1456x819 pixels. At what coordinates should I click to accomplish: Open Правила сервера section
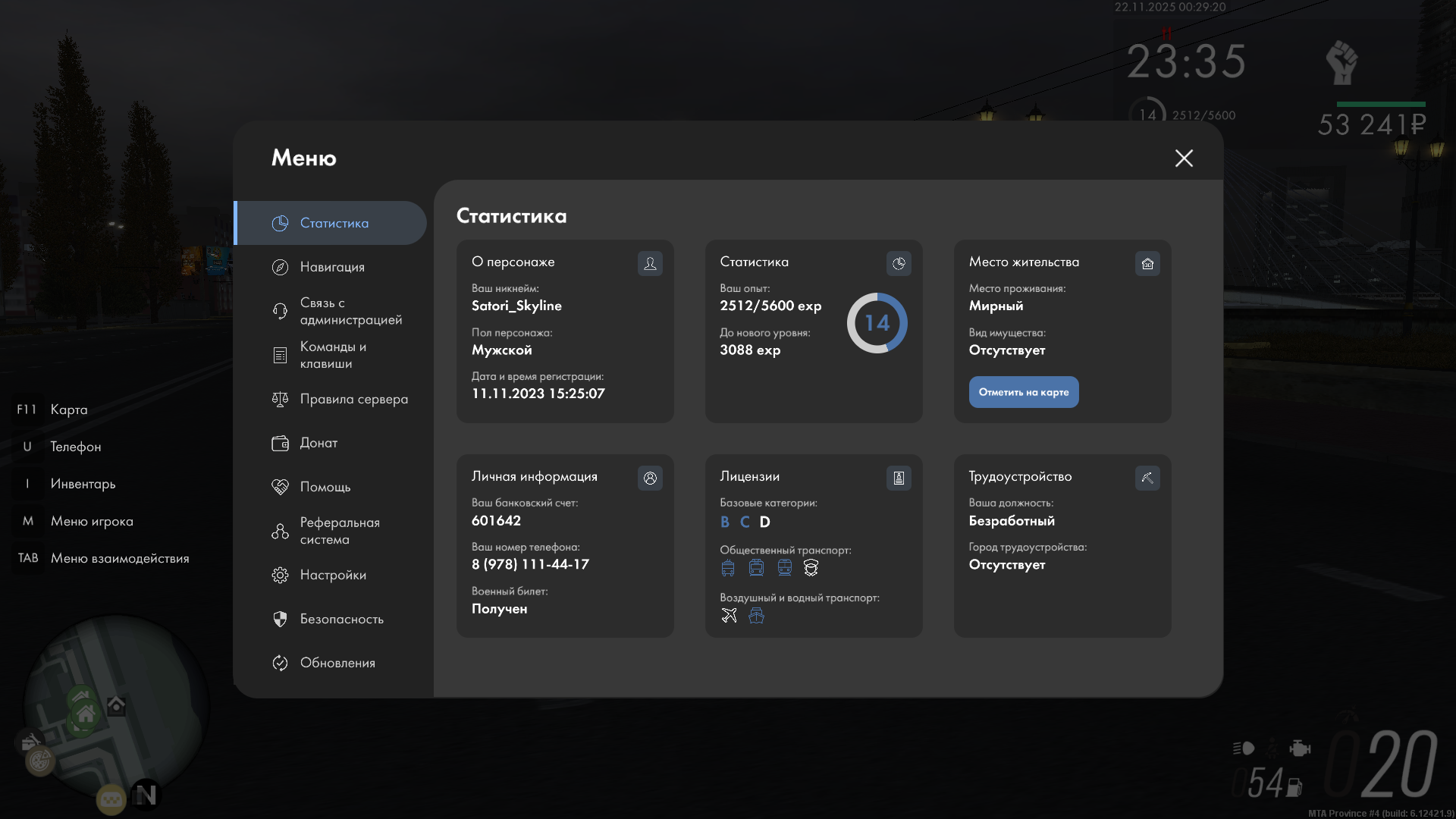[x=353, y=399]
